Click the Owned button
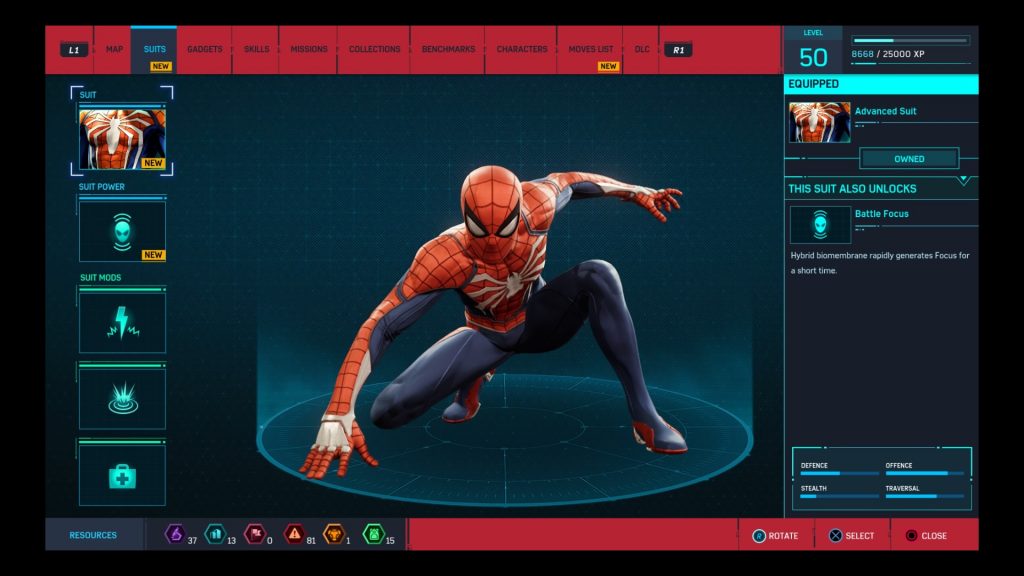The height and width of the screenshot is (576, 1024). (x=909, y=159)
